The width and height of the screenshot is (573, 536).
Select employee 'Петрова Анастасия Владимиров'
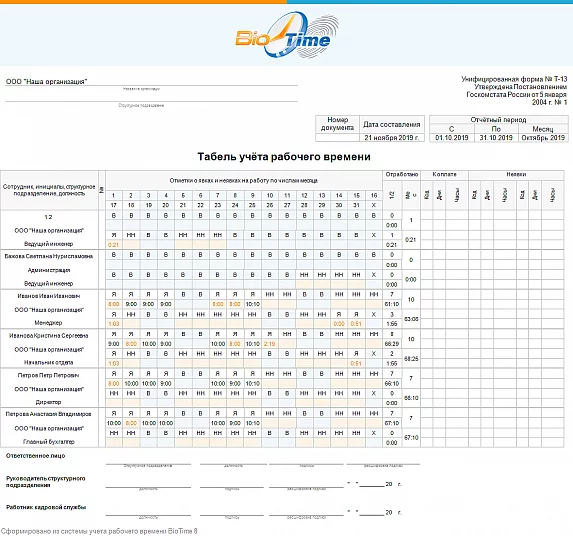49,414
